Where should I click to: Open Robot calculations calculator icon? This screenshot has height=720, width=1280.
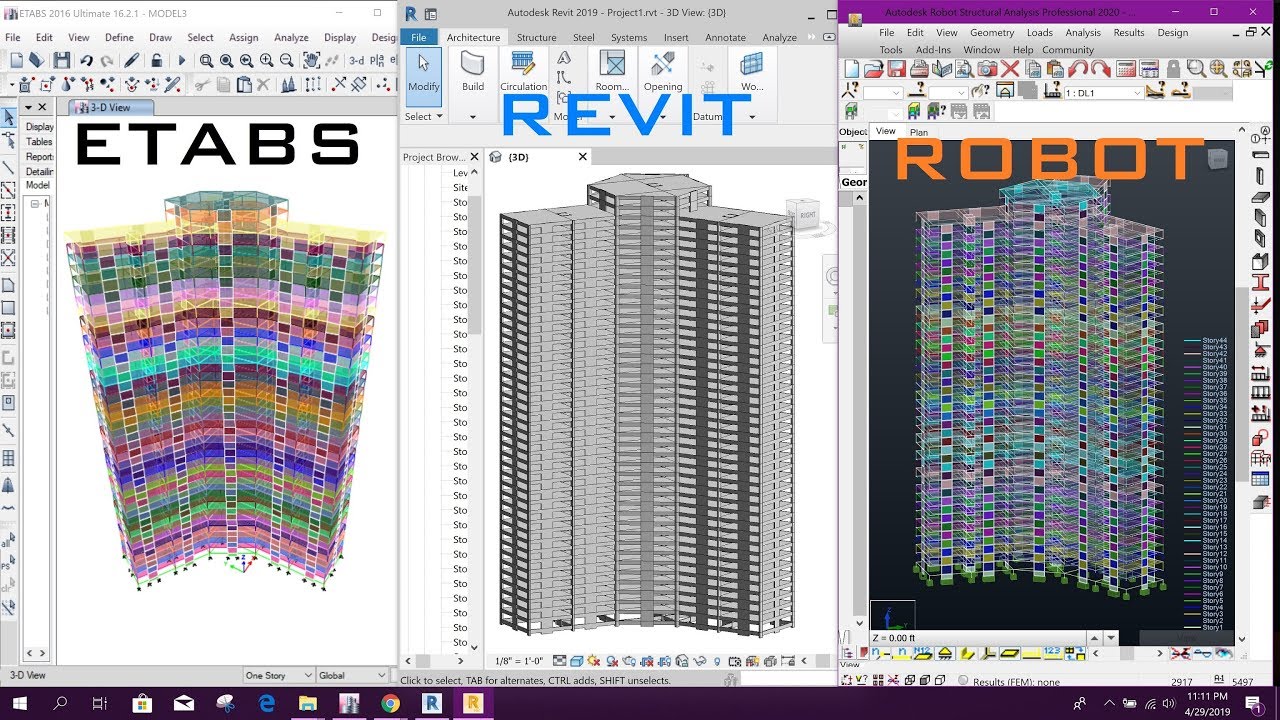[1125, 69]
